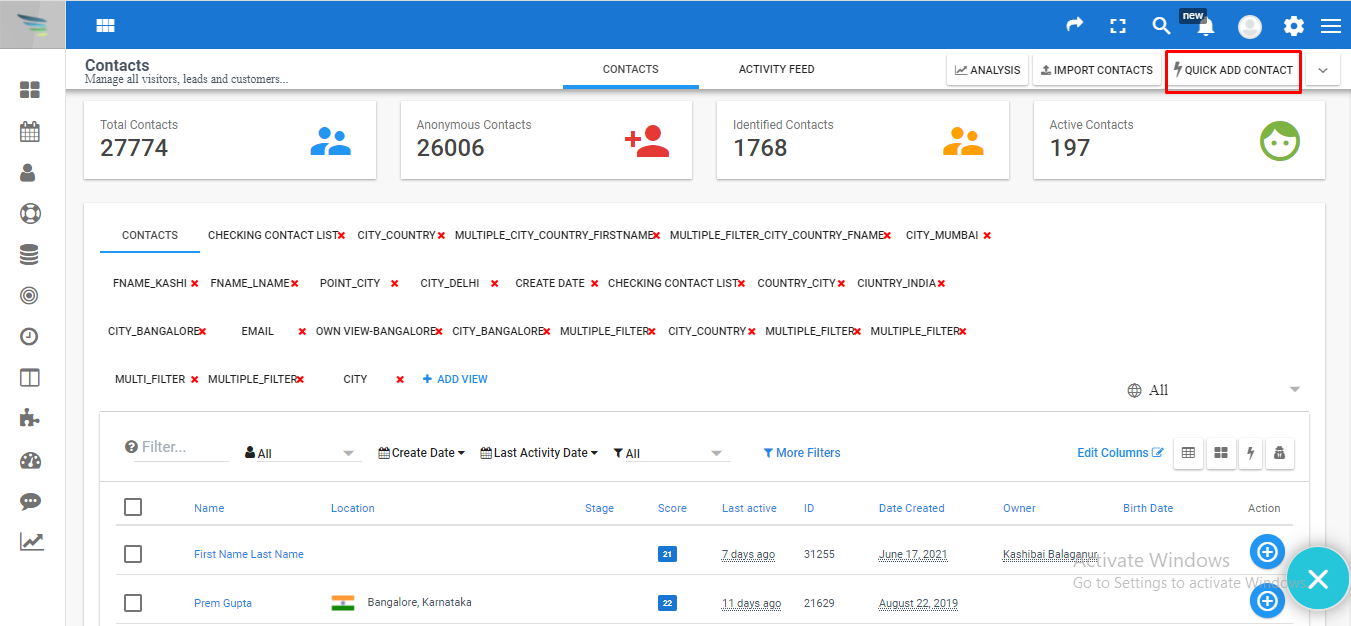Click the Total Contacts 27774 card
The height and width of the screenshot is (626, 1351).
point(230,140)
